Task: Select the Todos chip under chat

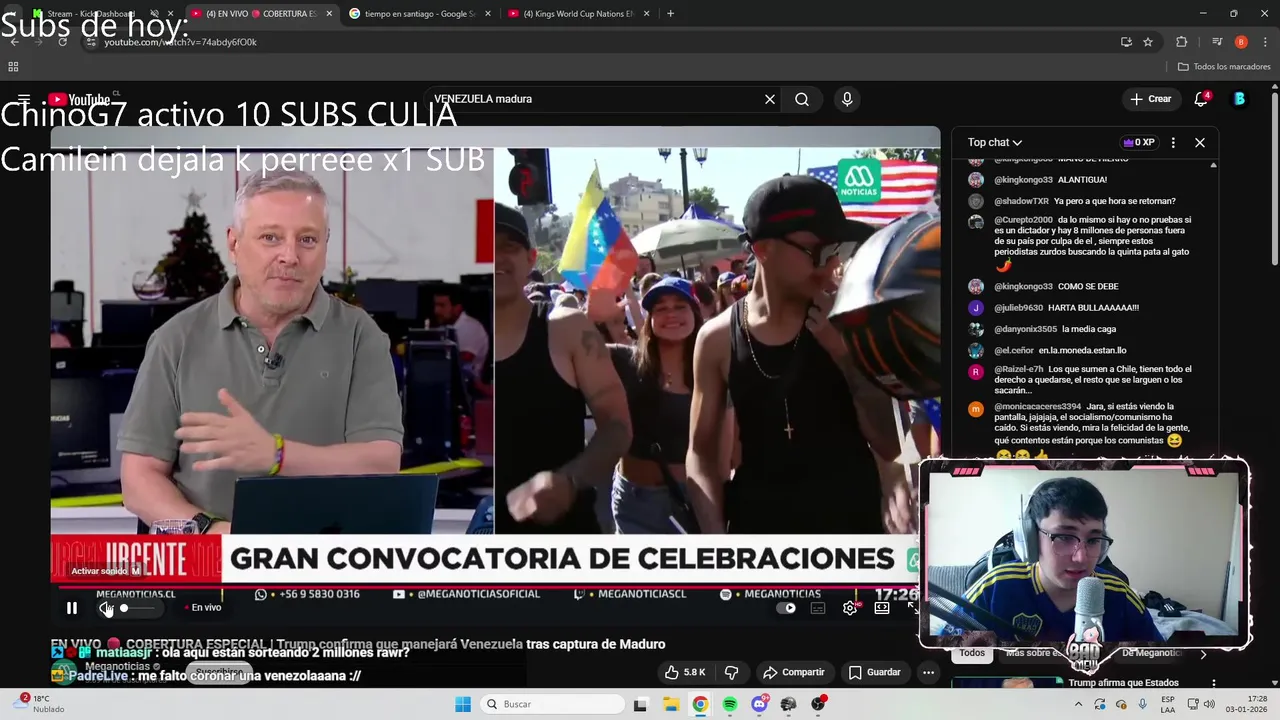Action: click(972, 653)
